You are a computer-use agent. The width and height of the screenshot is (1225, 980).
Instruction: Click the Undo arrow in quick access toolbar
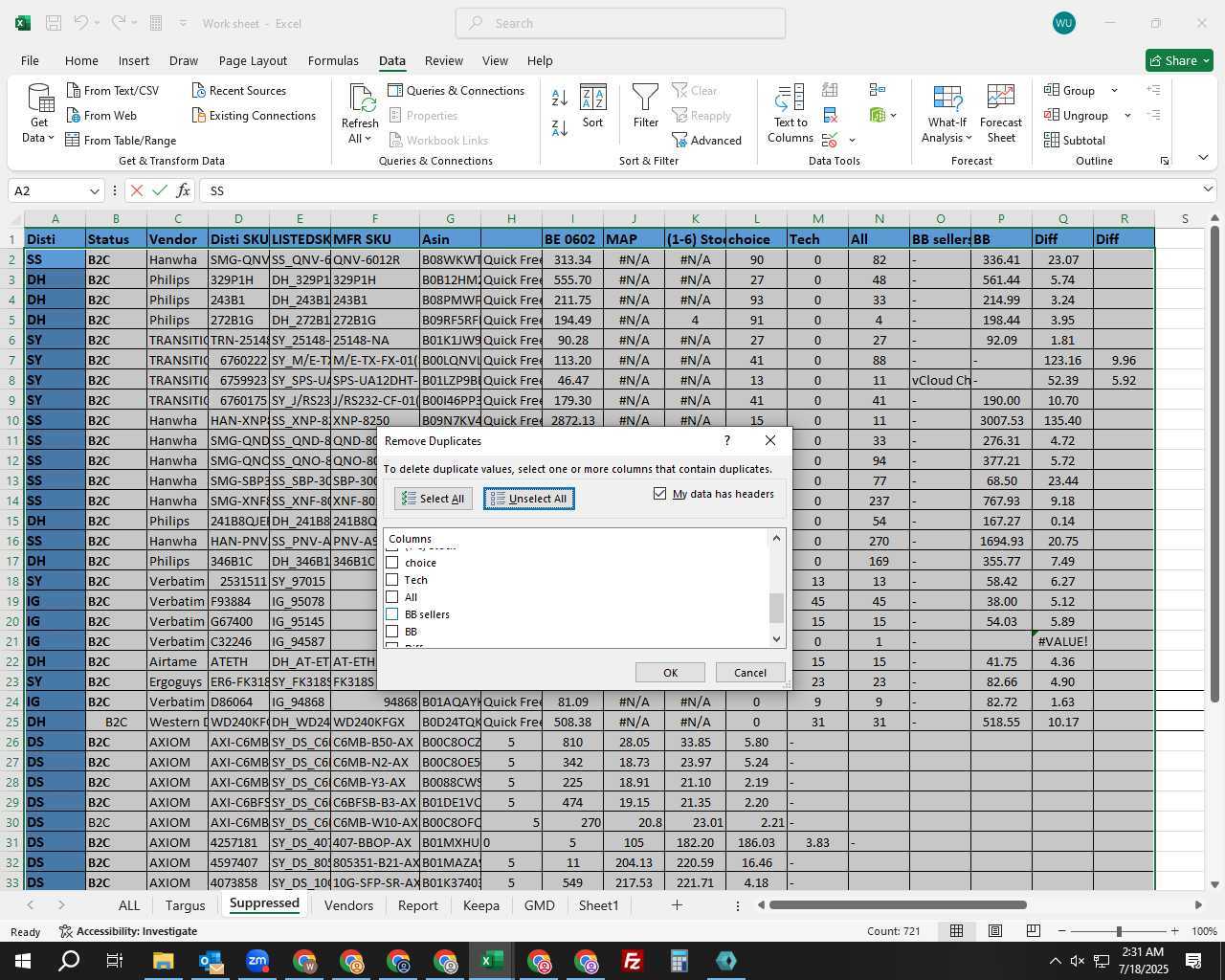tap(81, 23)
